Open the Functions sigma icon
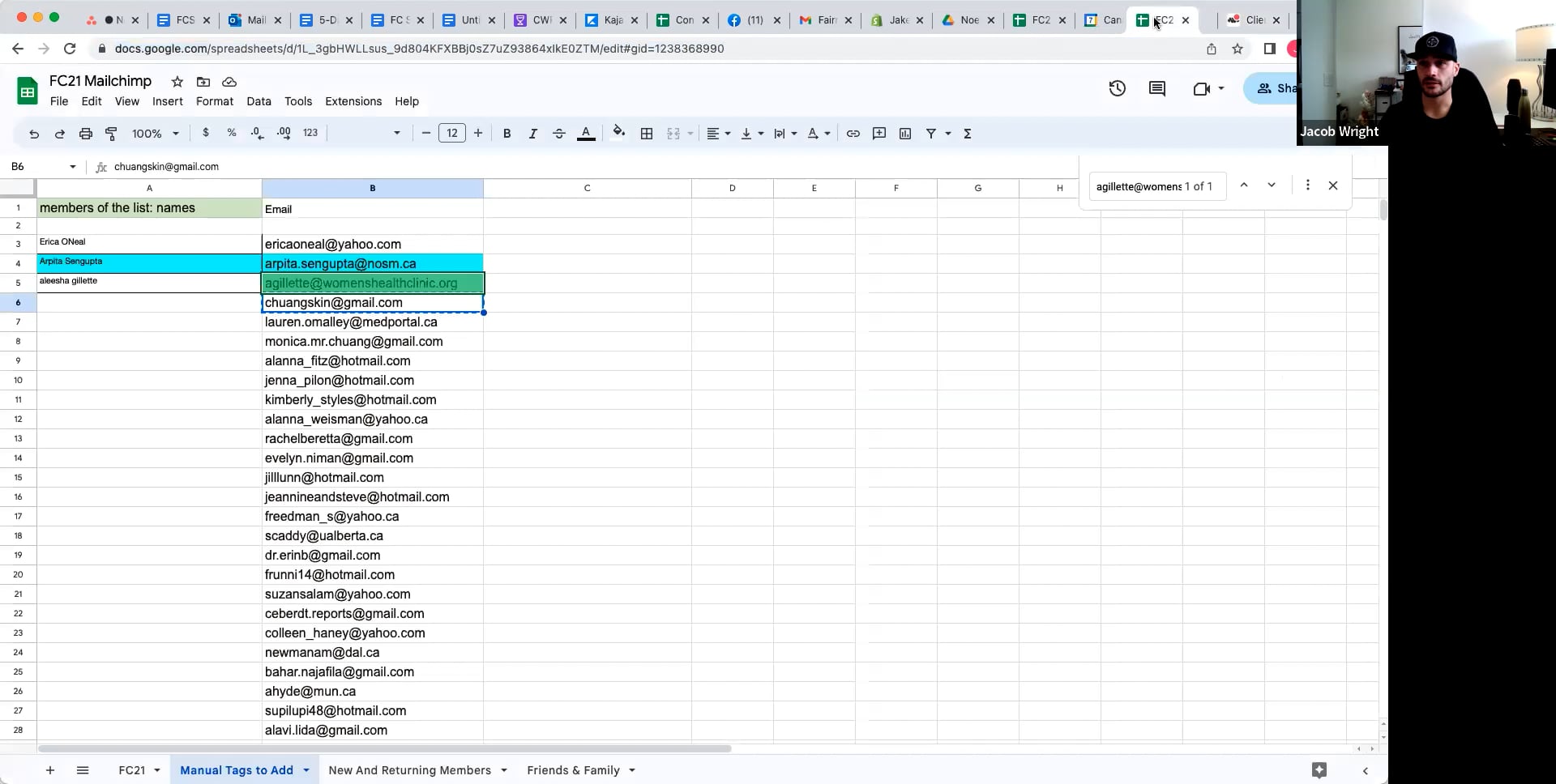This screenshot has height=784, width=1556. click(968, 133)
